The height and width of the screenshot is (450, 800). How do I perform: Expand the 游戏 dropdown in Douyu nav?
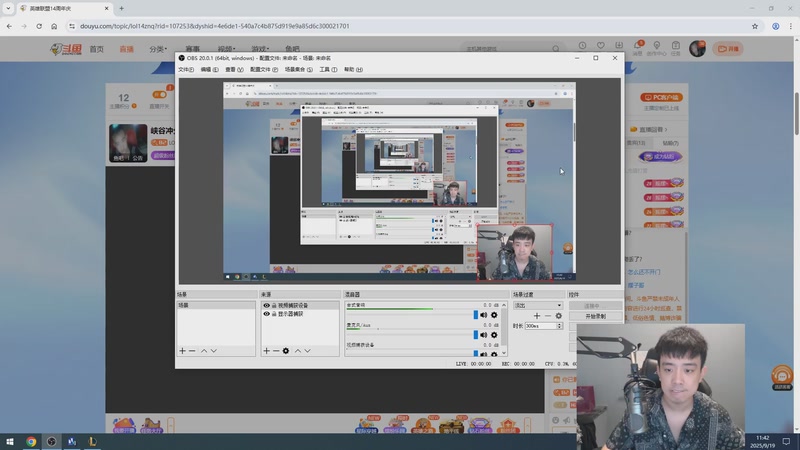click(260, 49)
